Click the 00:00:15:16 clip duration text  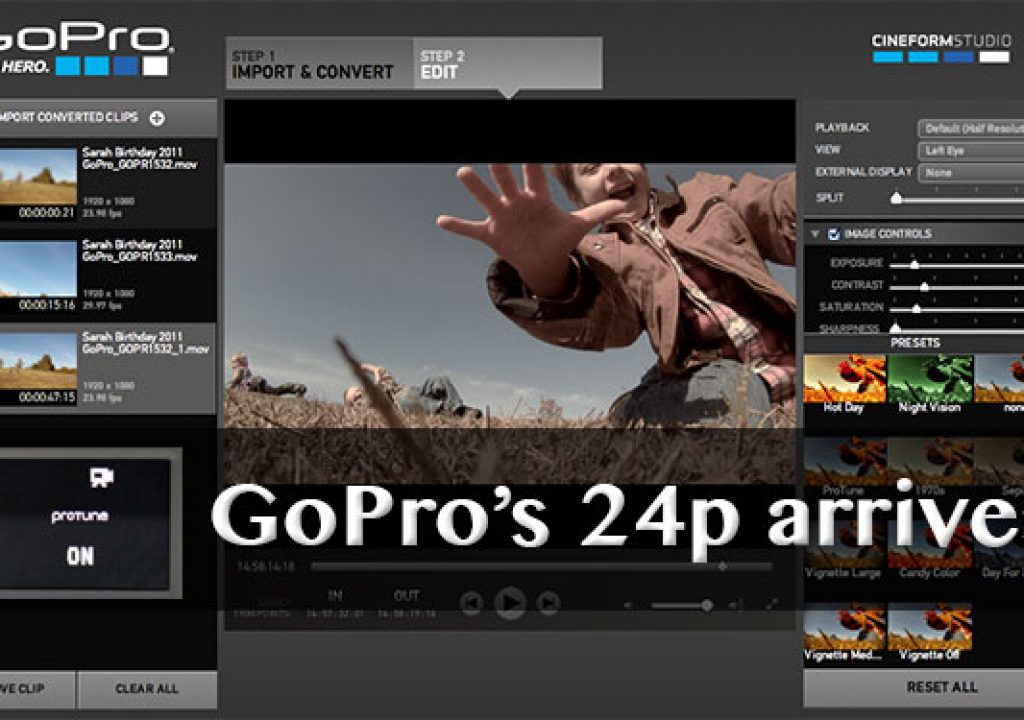[x=46, y=305]
